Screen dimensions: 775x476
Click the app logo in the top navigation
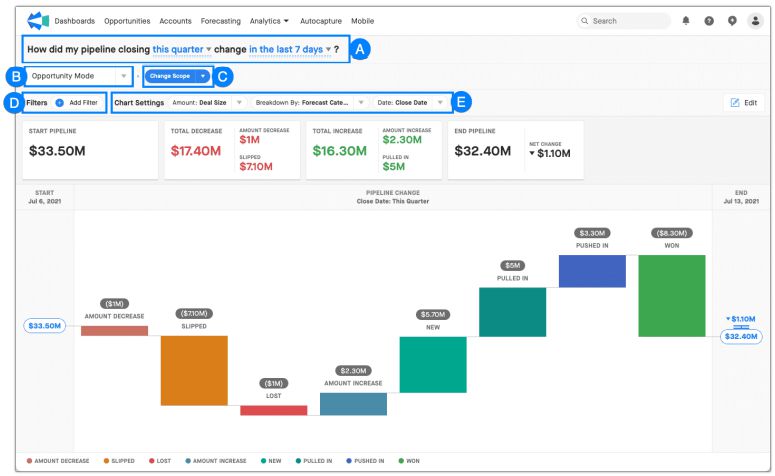tap(38, 21)
